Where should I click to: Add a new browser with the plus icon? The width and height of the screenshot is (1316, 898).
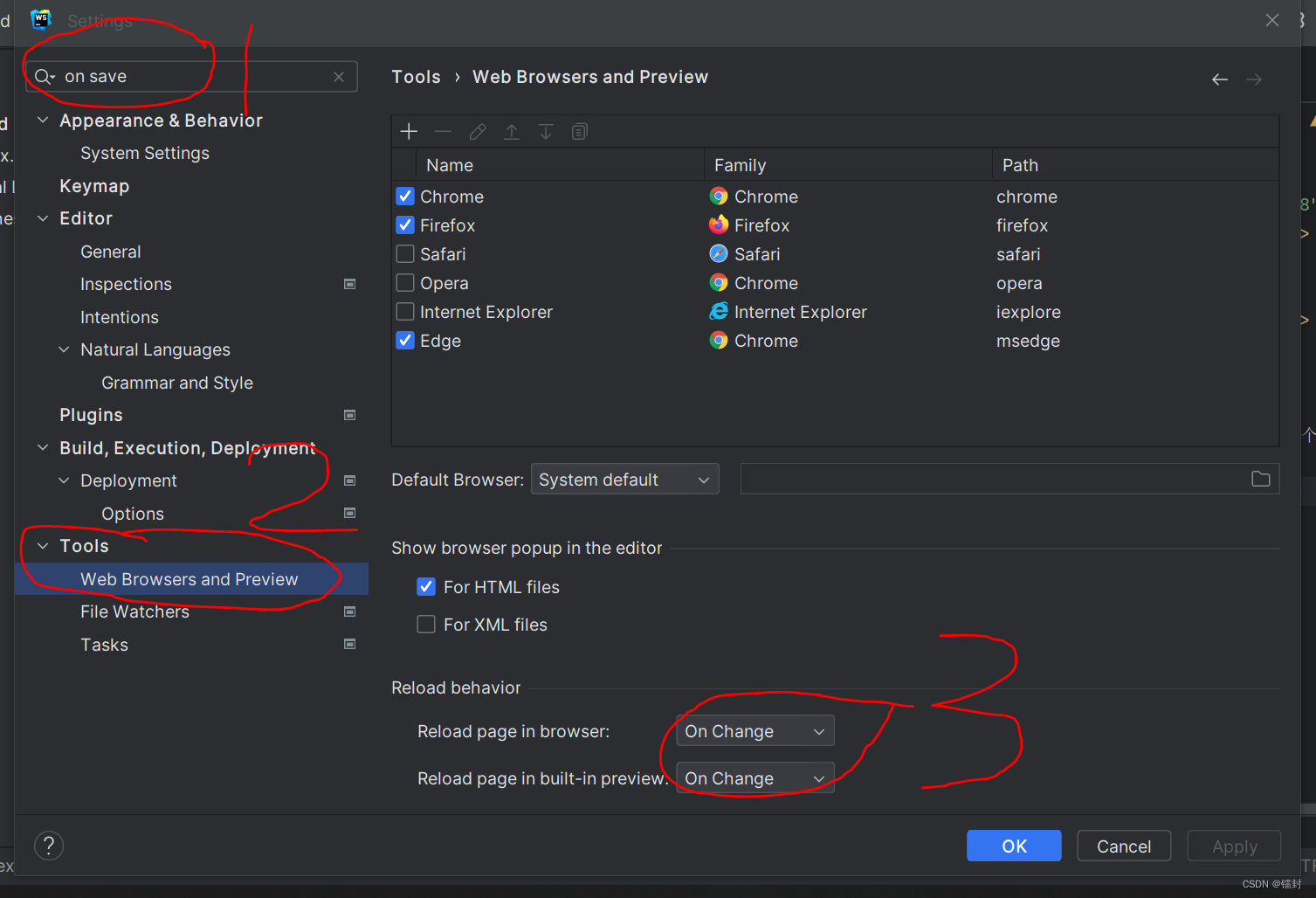click(x=408, y=131)
